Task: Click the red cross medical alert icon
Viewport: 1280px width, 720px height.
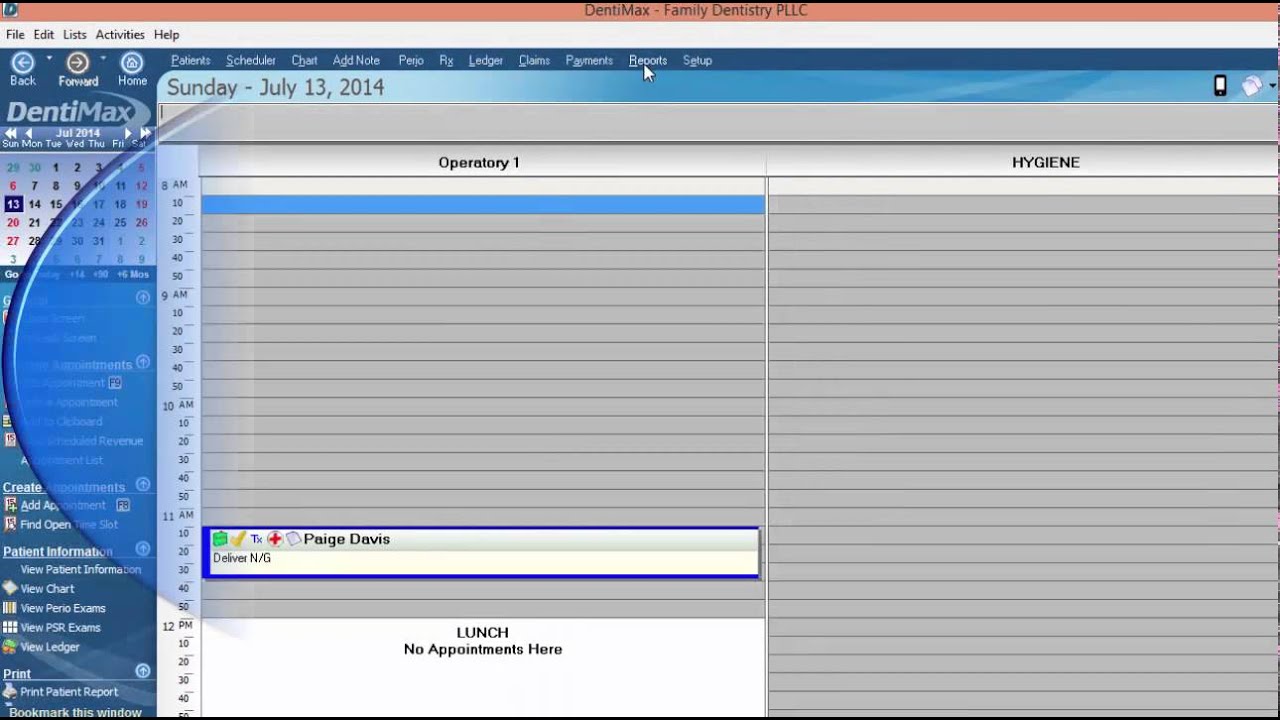Action: pyautogui.click(x=275, y=539)
